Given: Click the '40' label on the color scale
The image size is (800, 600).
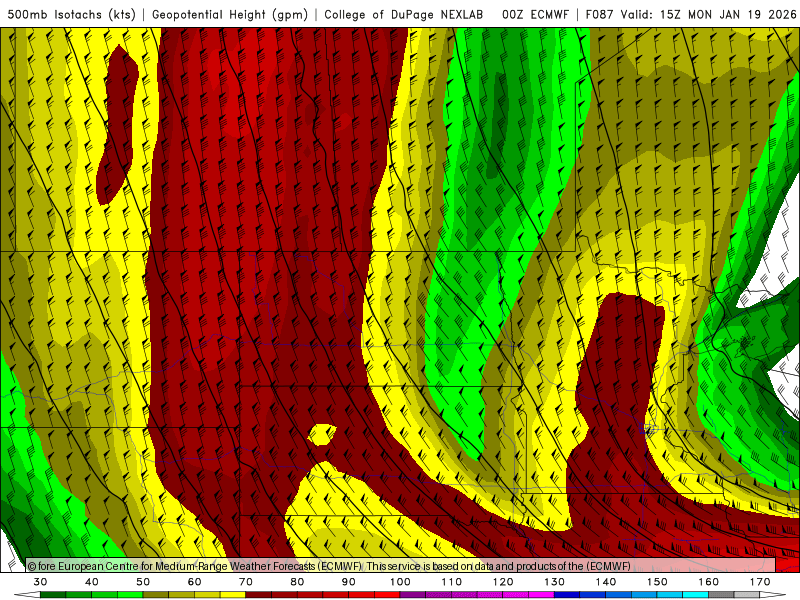Looking at the screenshot, I should 92,582.
